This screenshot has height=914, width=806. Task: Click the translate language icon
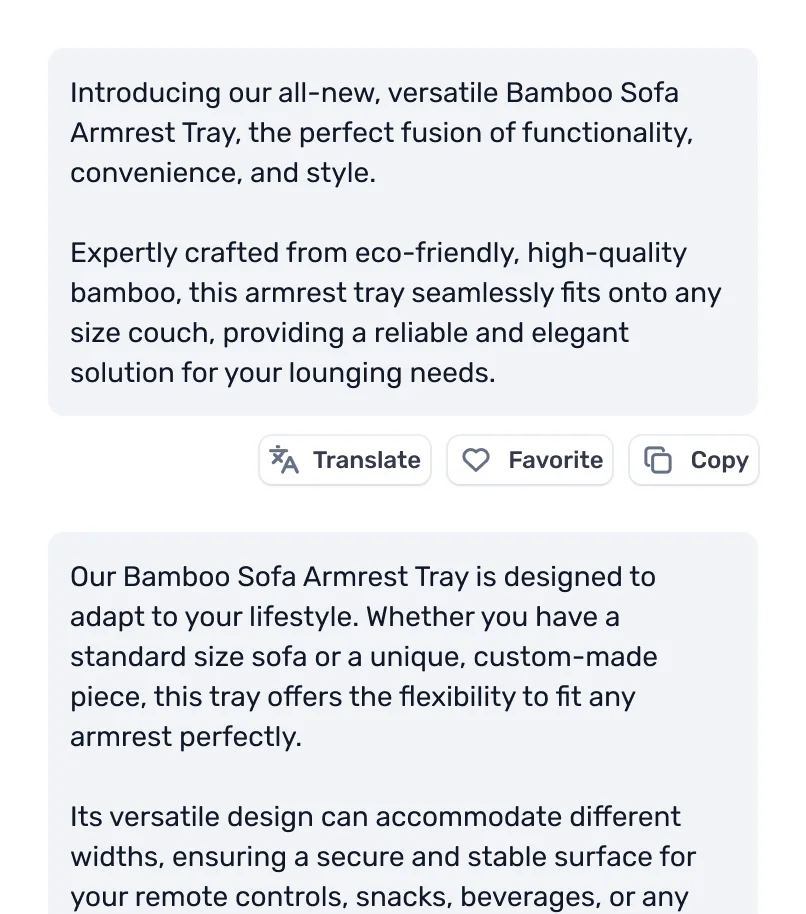pos(285,460)
